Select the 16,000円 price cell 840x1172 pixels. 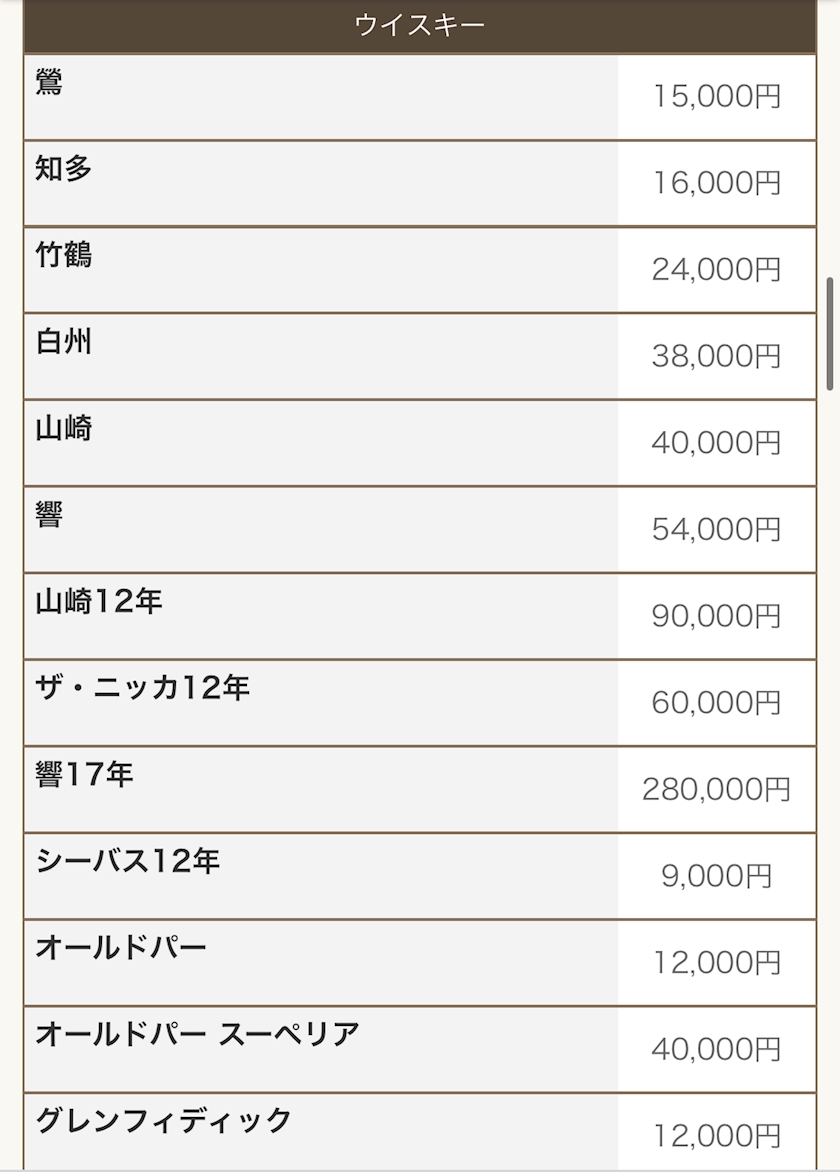click(716, 183)
